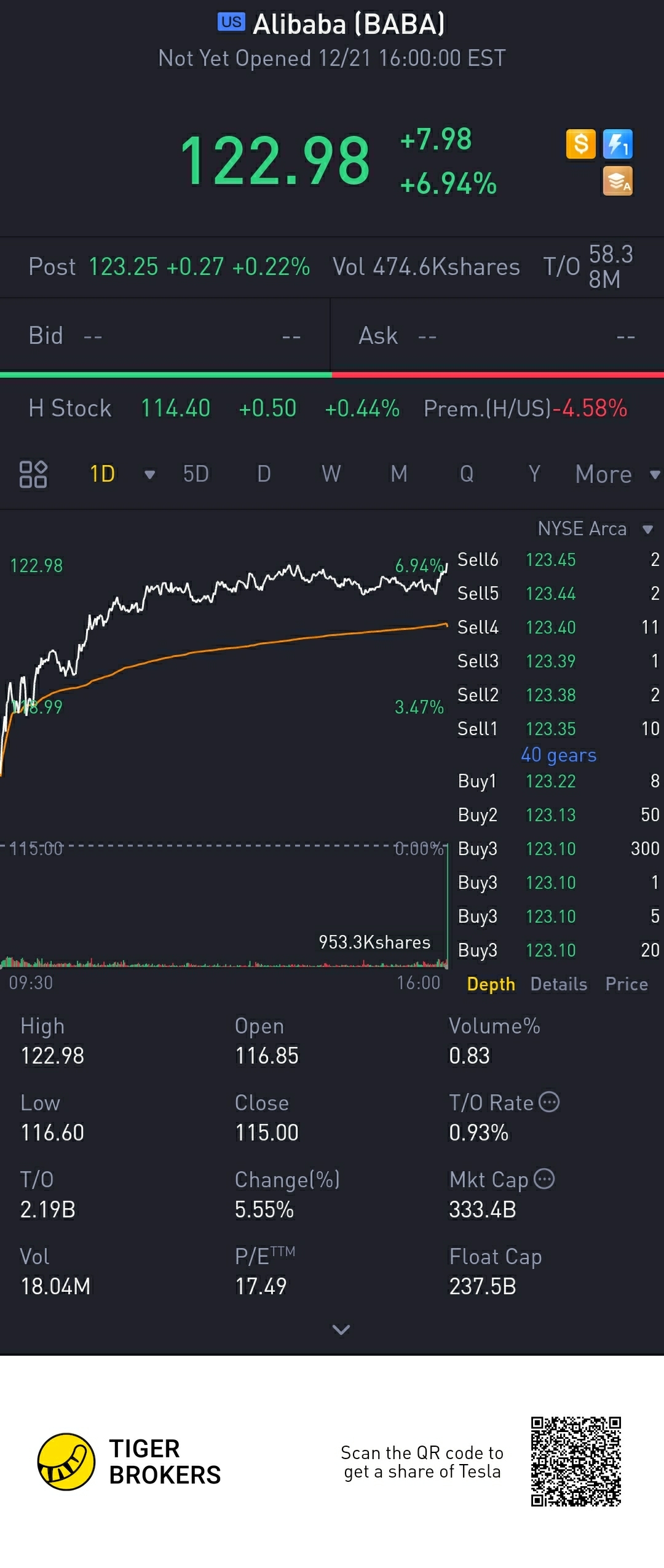
Task: Tap the Low 116.60 stat
Action: click(x=52, y=1118)
